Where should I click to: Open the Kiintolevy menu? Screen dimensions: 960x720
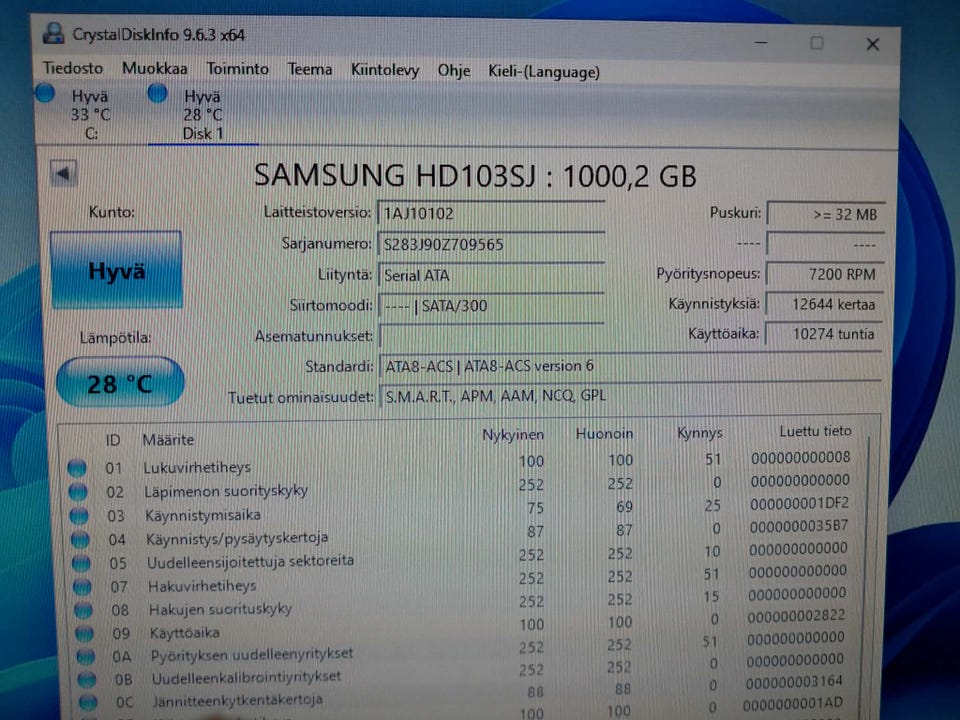click(384, 70)
